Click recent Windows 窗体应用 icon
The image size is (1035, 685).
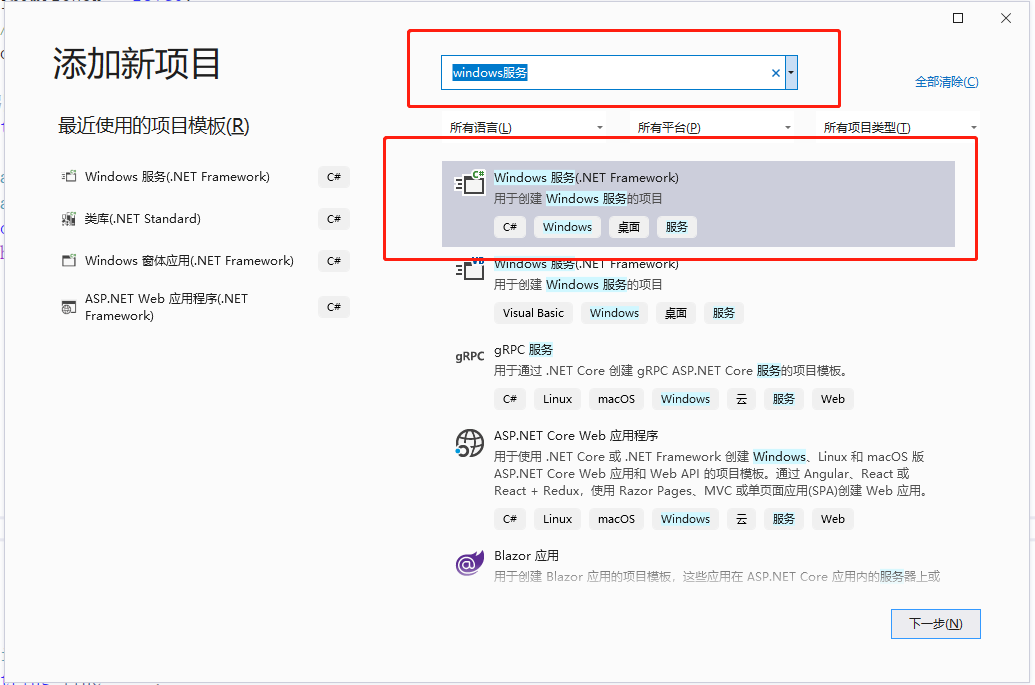[x=69, y=261]
